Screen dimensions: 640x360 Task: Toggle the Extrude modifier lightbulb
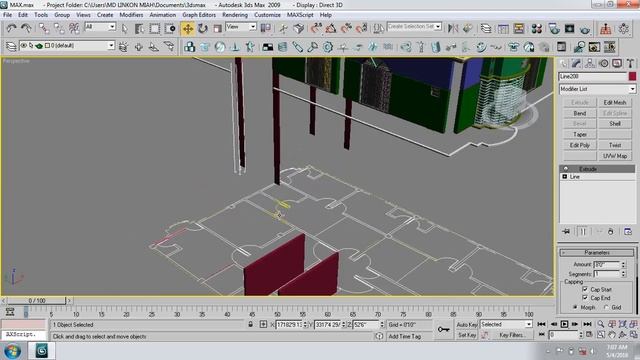click(566, 169)
